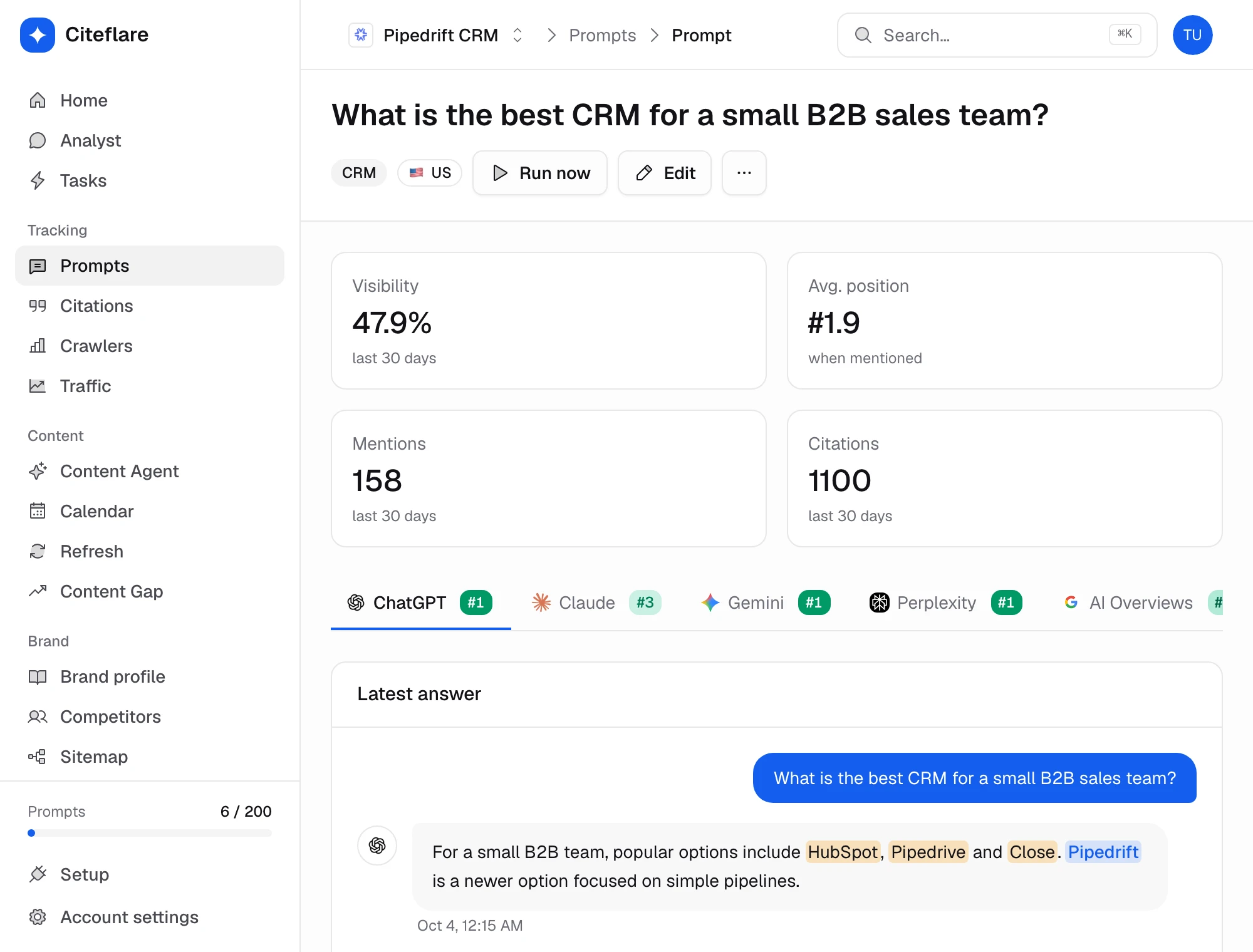Focus the Search field

[997, 35]
